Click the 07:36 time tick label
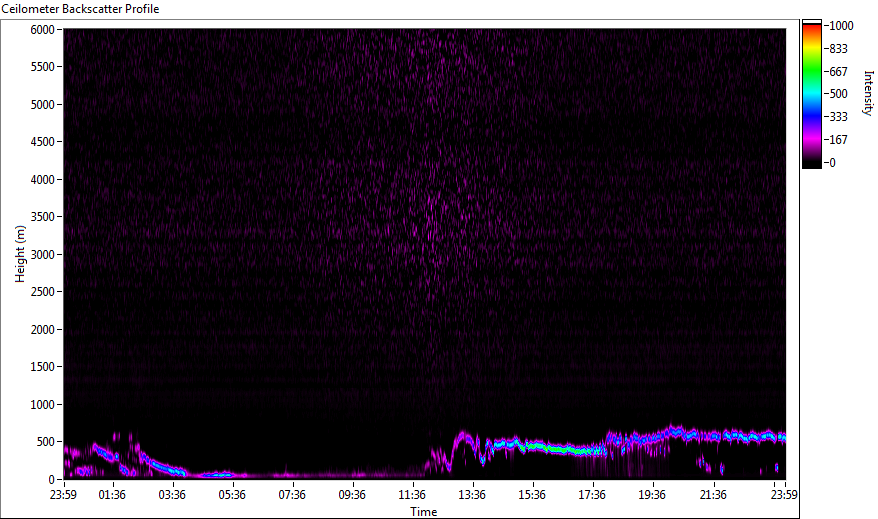 292,495
